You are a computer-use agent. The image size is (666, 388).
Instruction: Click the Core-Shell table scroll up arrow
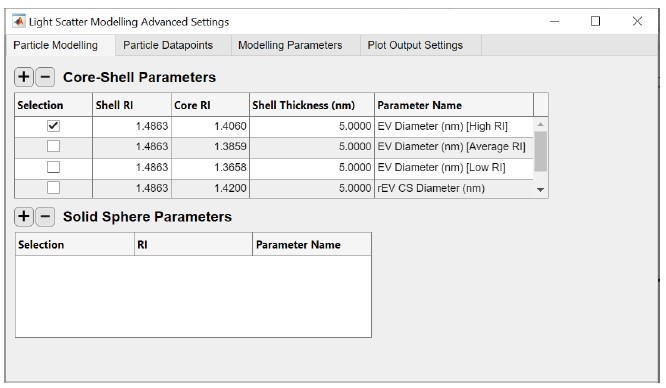(540, 125)
